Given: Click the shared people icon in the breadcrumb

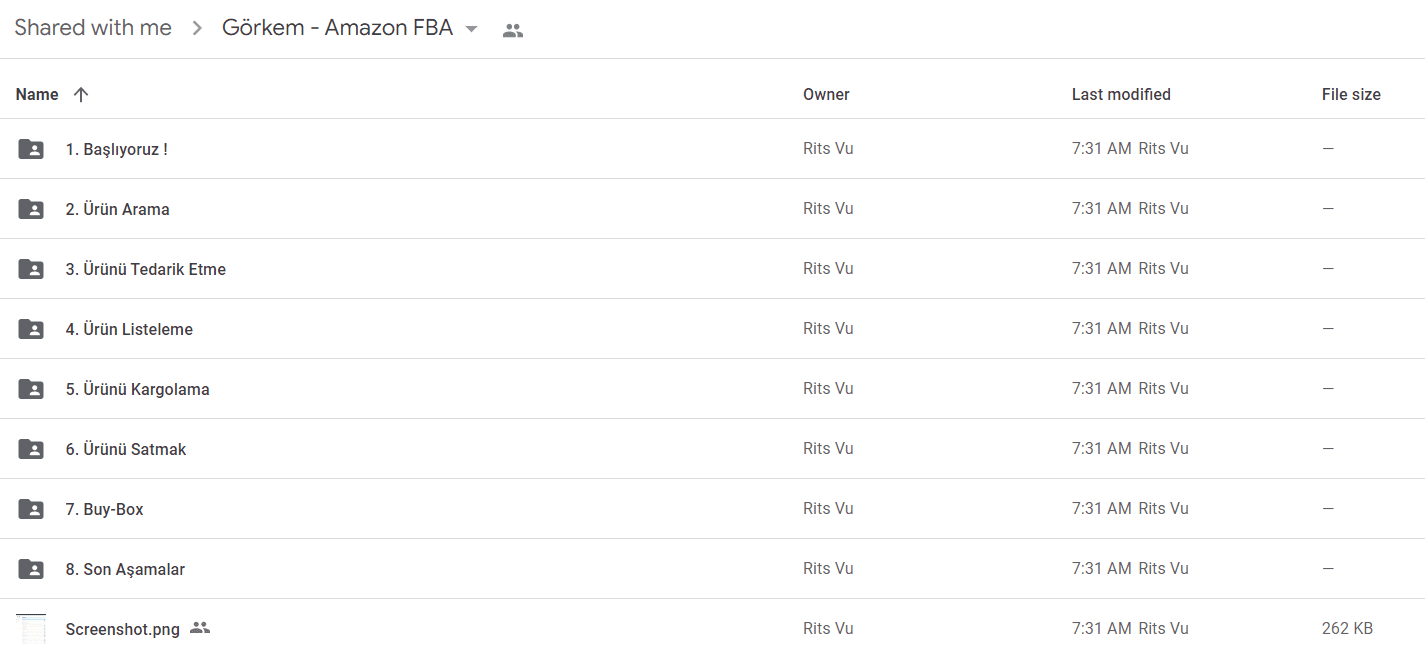Looking at the screenshot, I should 513,30.
